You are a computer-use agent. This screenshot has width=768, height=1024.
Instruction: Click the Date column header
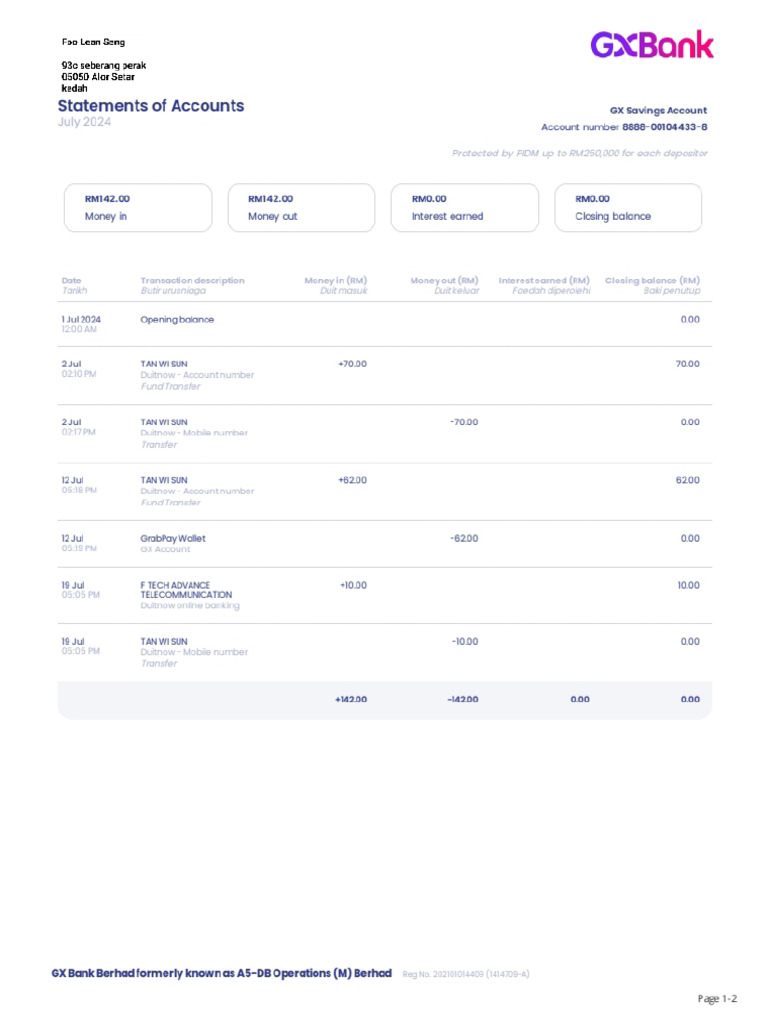pyautogui.click(x=71, y=281)
